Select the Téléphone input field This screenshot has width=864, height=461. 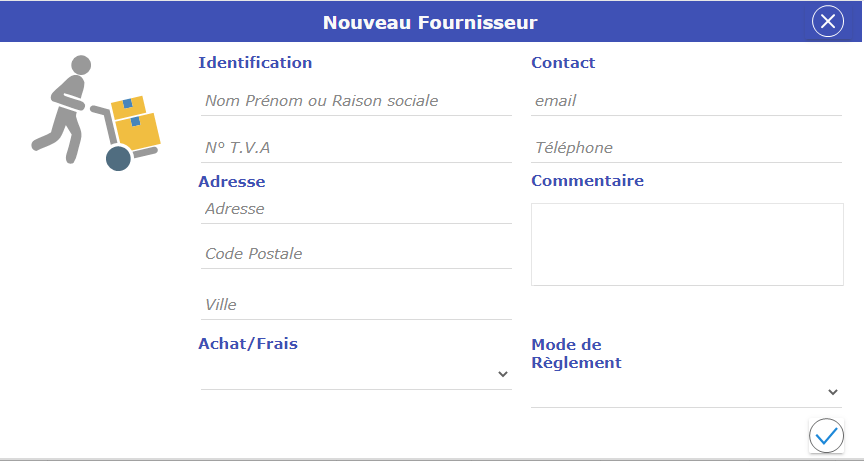pos(686,148)
